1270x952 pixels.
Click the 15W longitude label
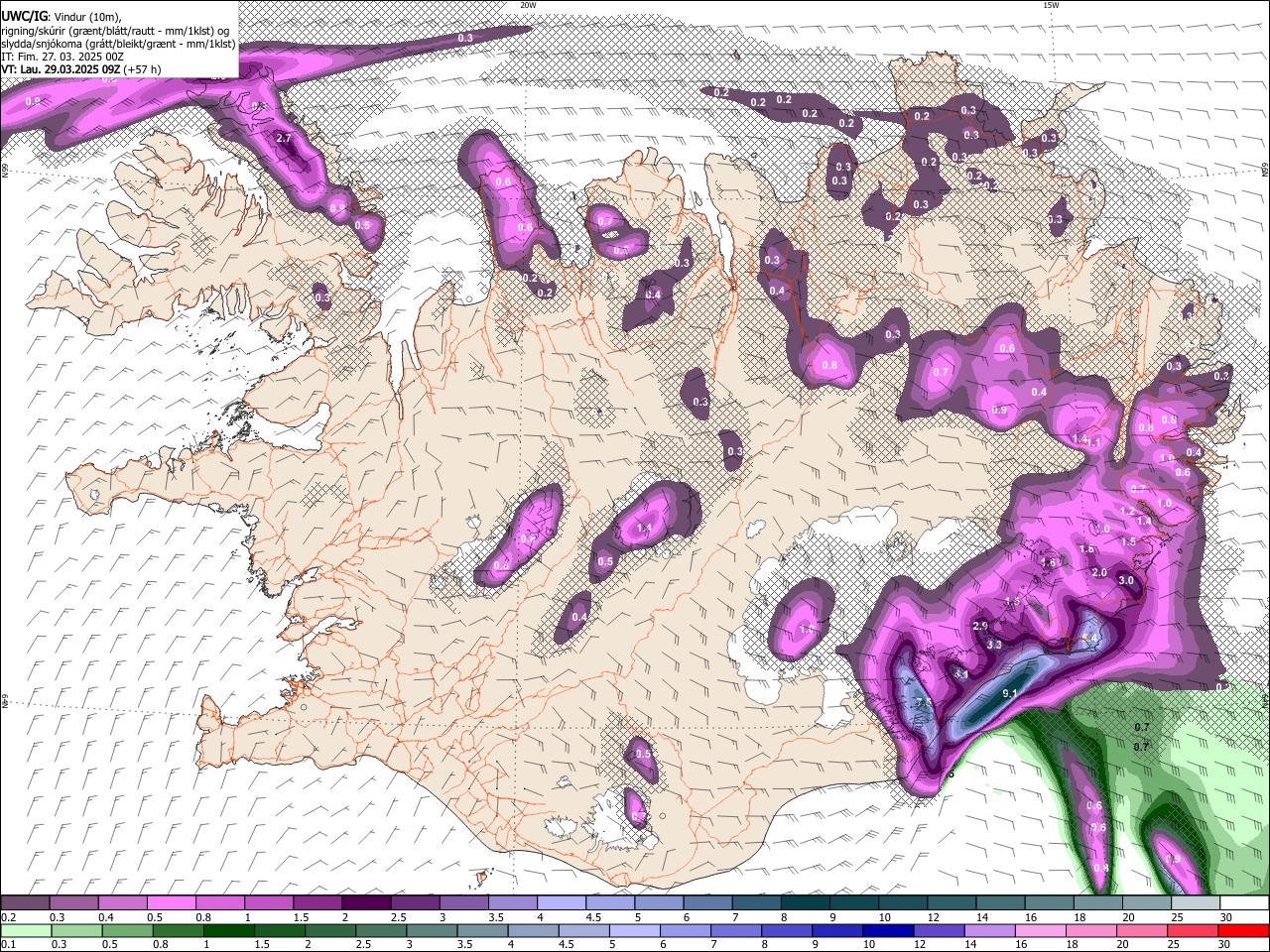(x=1051, y=5)
